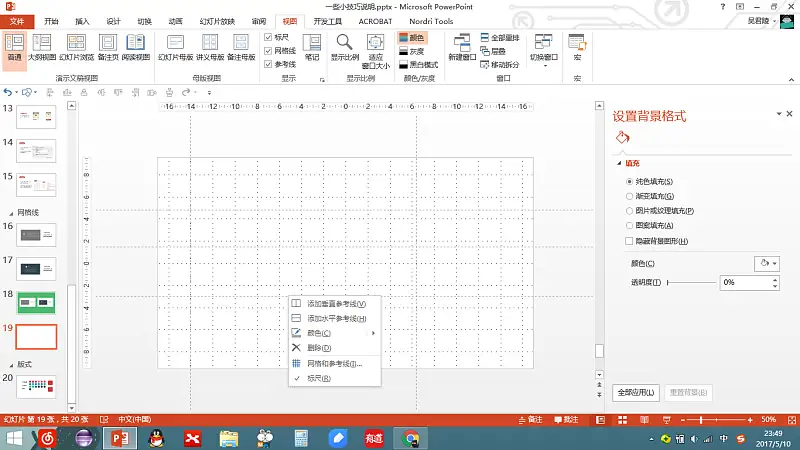This screenshot has width=800, height=450.
Task: Open Notes Master (备注母版)
Action: coord(241,47)
